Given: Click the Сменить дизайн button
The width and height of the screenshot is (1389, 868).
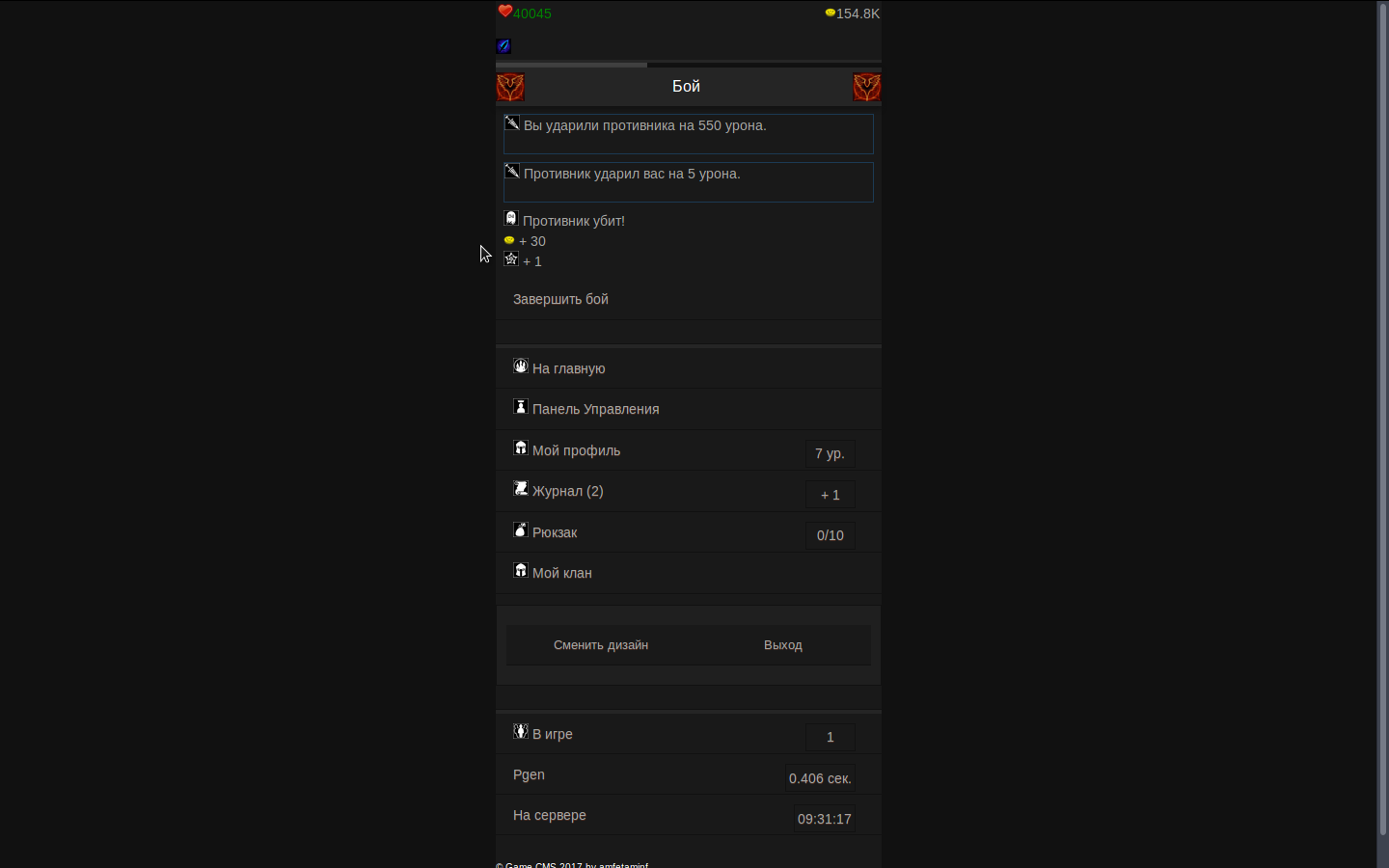Looking at the screenshot, I should point(600,645).
